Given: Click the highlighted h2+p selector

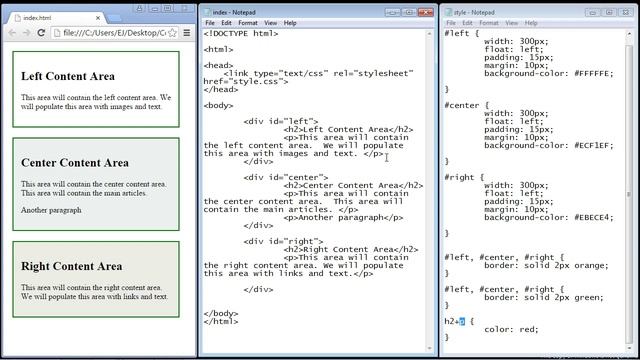Looking at the screenshot, I should click(454, 321).
